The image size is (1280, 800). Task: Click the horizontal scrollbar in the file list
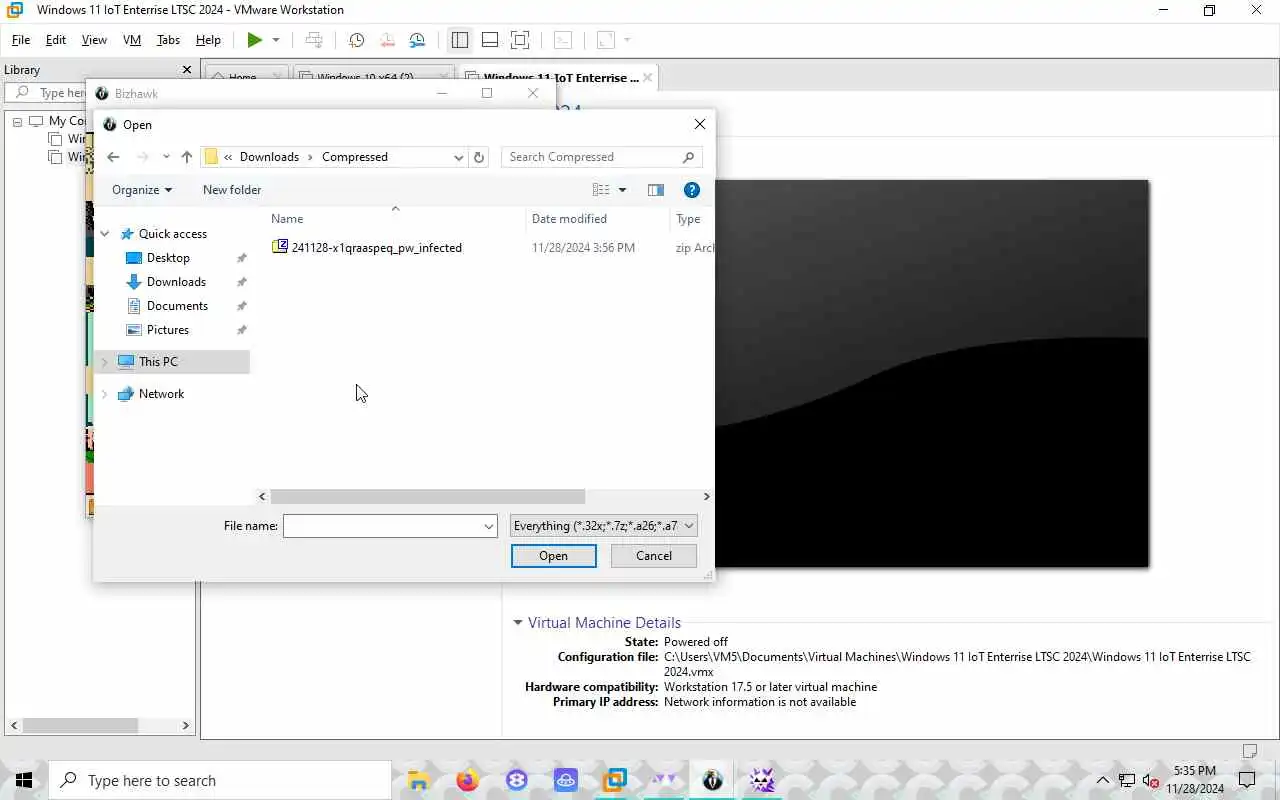(427, 497)
